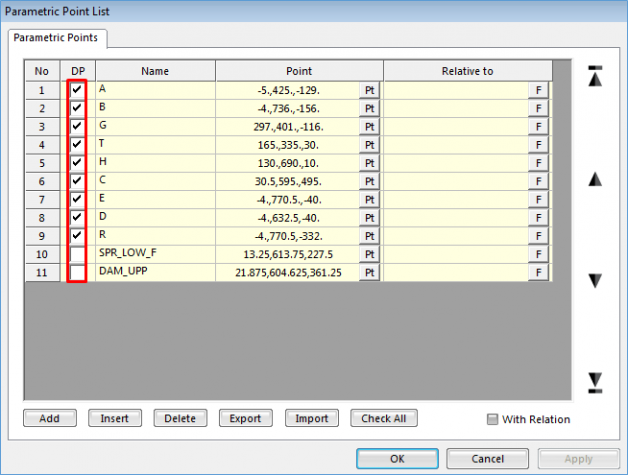Cancel the Parametric Point List dialog

(487, 458)
